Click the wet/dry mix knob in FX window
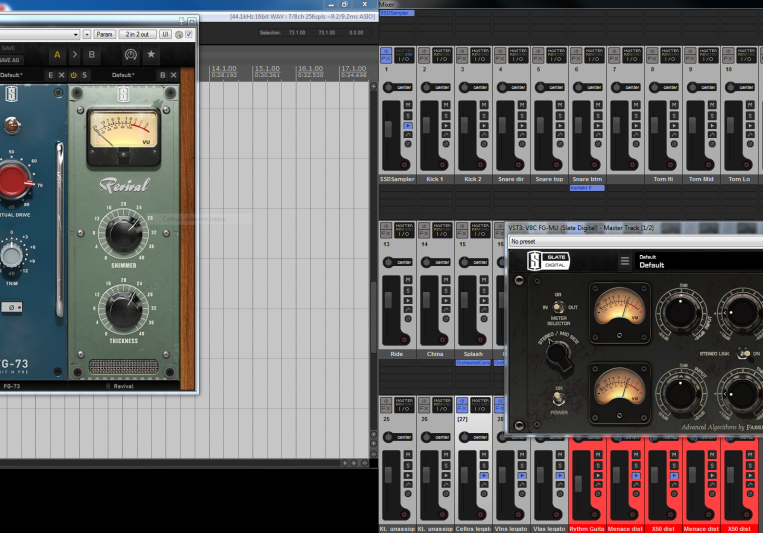This screenshot has width=763, height=533. [179, 35]
